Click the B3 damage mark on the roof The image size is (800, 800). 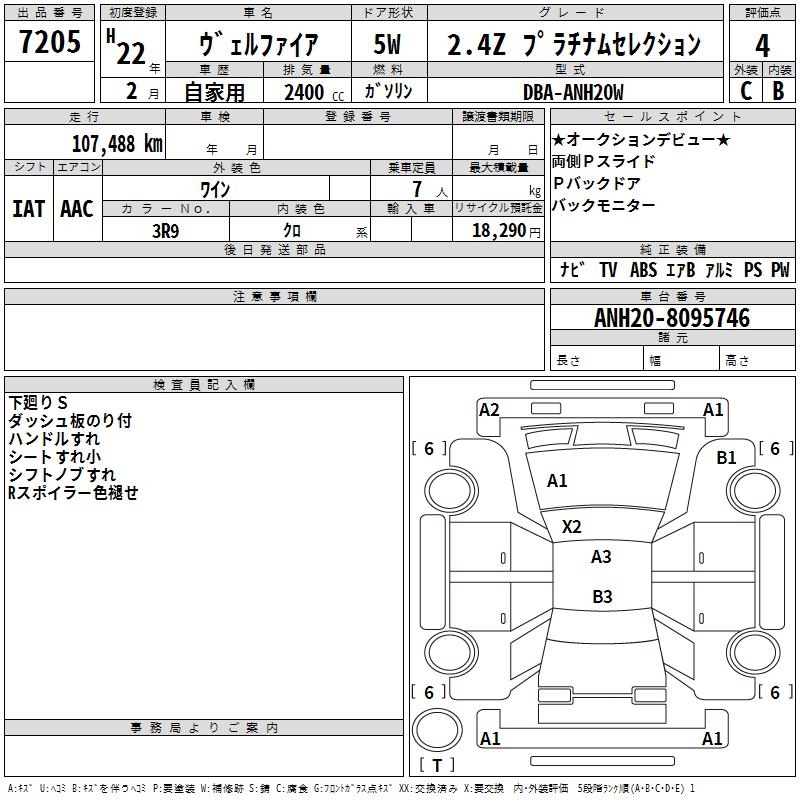point(601,597)
